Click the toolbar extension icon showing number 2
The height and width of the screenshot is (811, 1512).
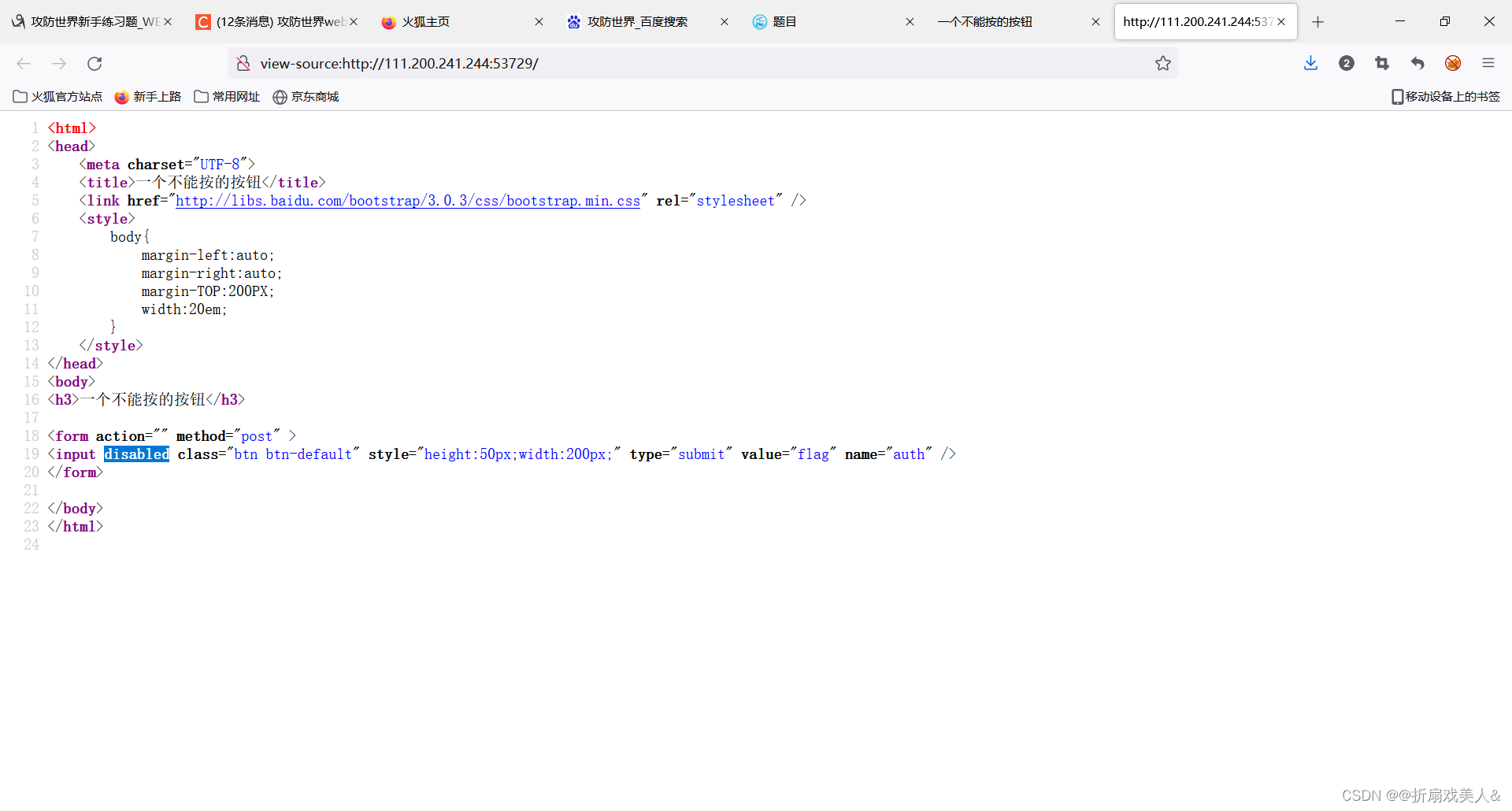pos(1347,64)
